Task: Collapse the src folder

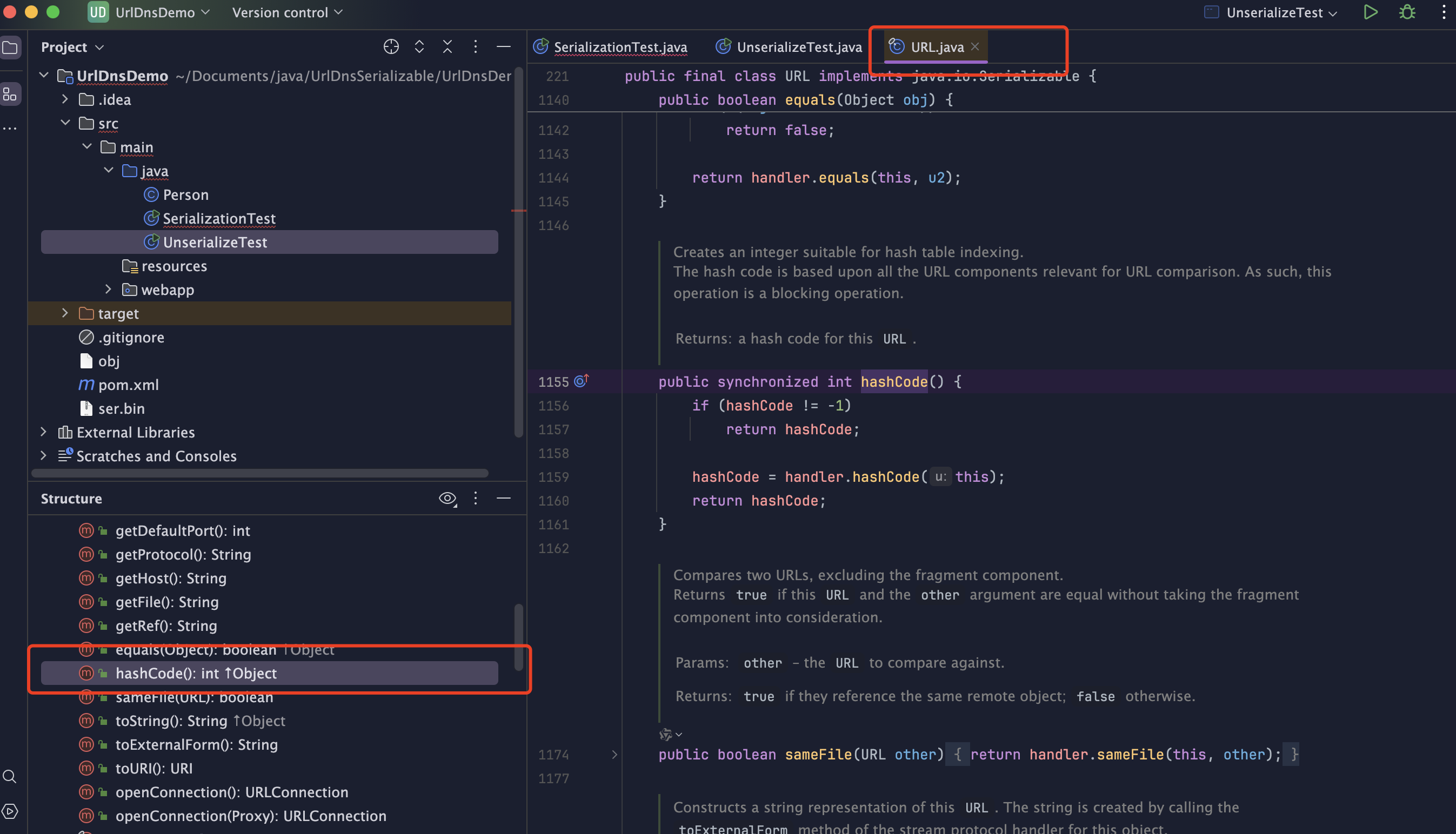Action: pyautogui.click(x=65, y=123)
